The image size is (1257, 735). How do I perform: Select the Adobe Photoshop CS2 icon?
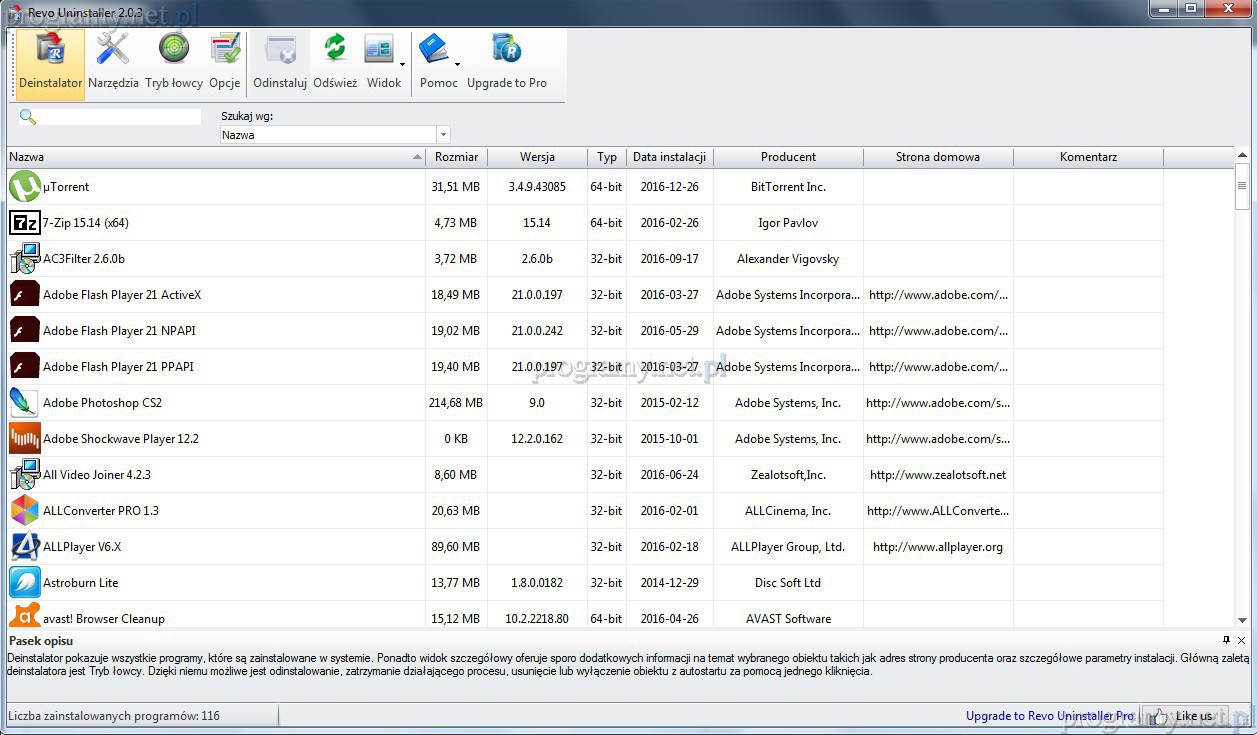[25, 403]
